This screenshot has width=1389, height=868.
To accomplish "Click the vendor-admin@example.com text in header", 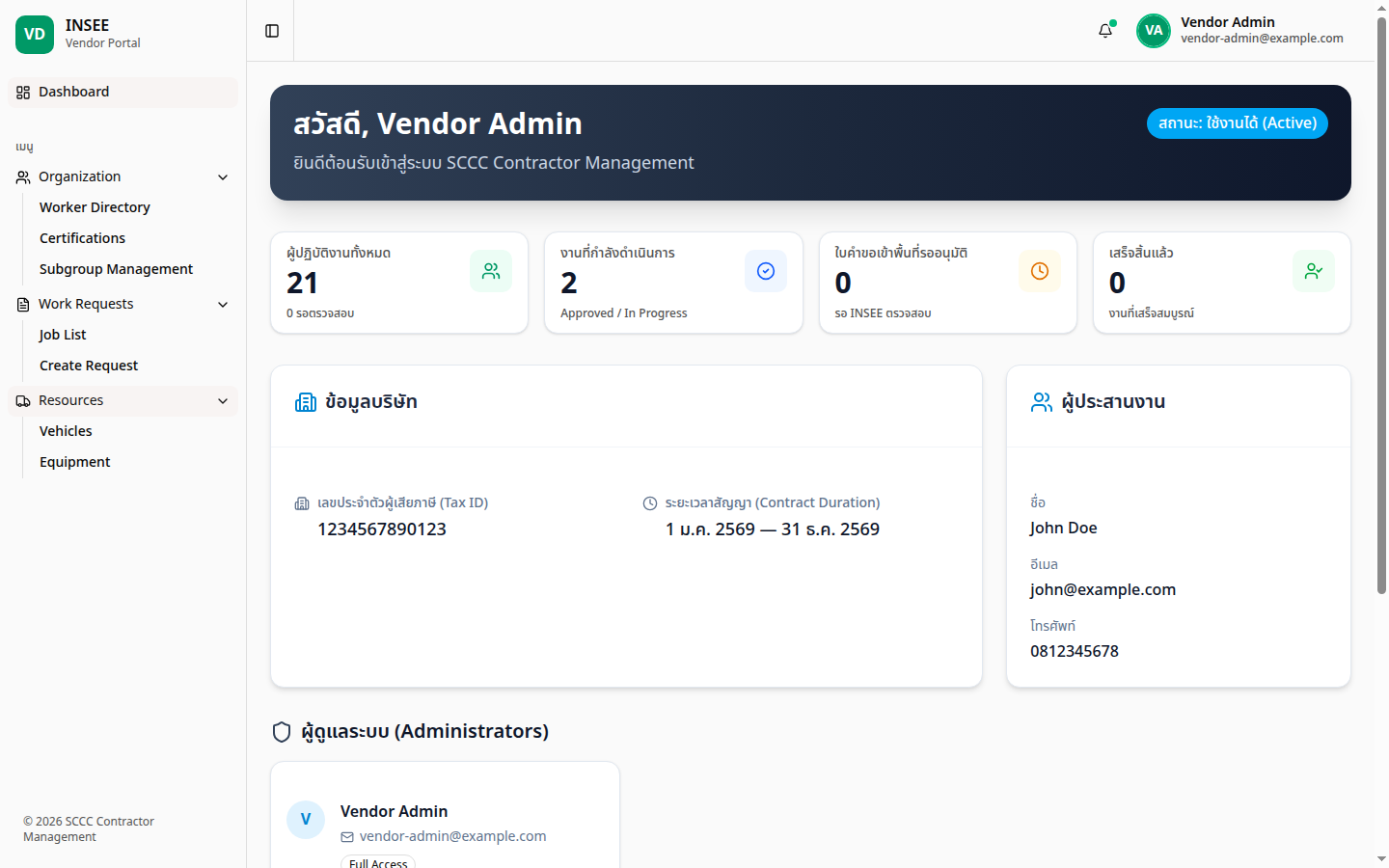I will coord(1262,39).
